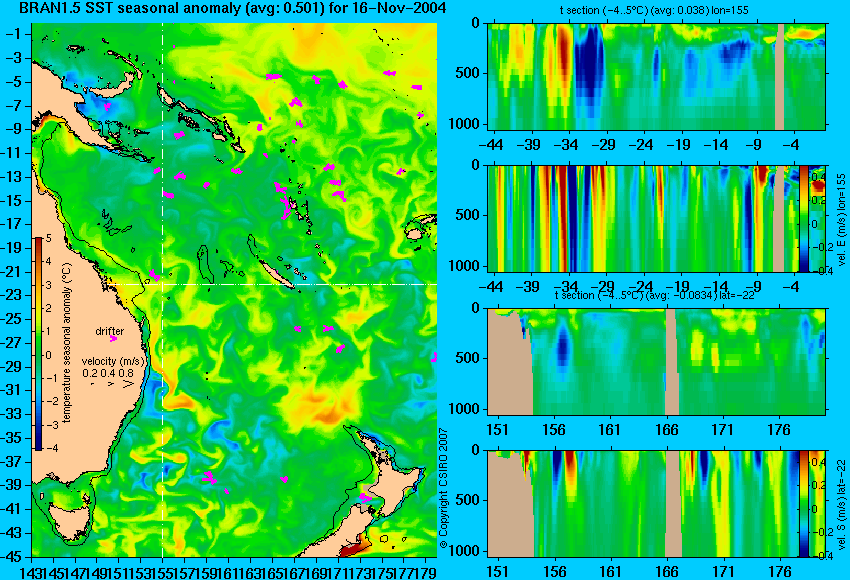Click the "176" longitude label under the south velocity section
Screen dimensions: 850x580
[x=780, y=572]
